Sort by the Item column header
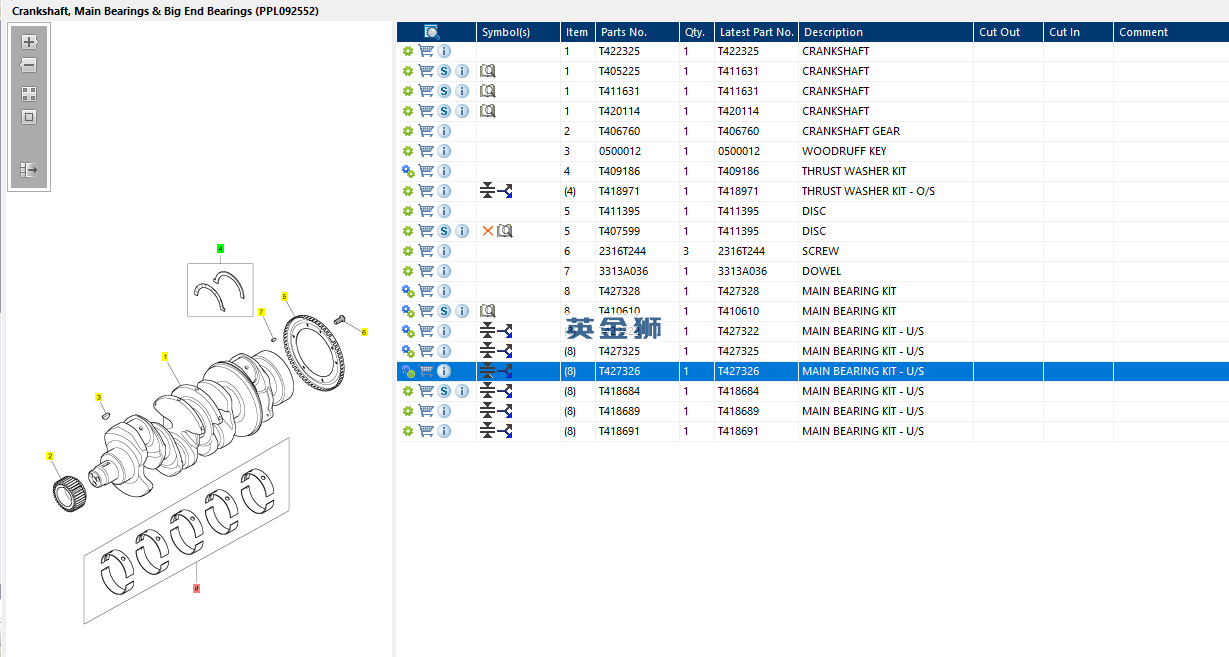The height and width of the screenshot is (657, 1229). coord(576,32)
